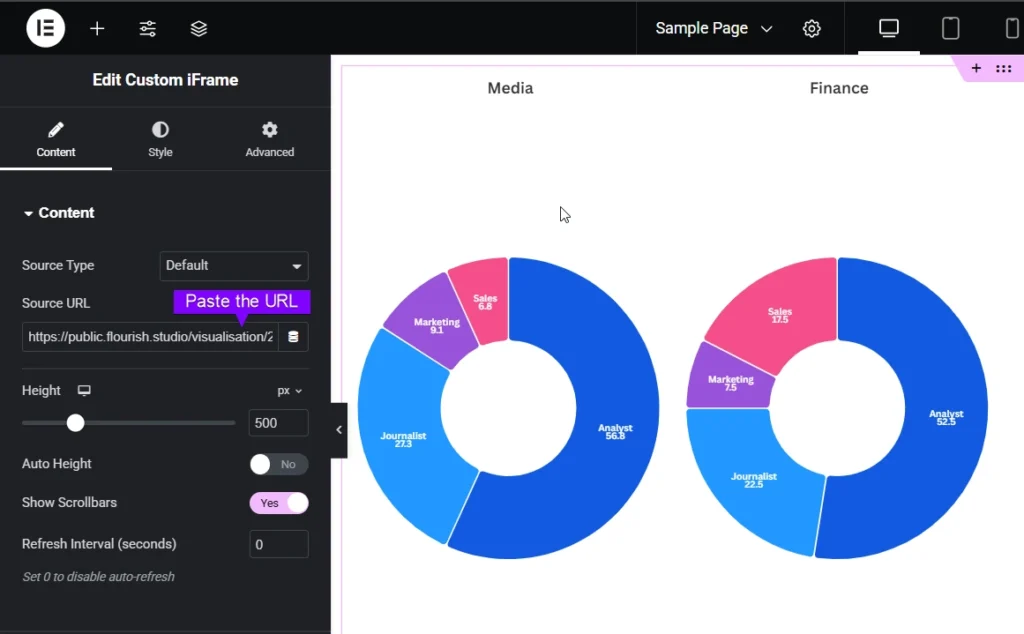The image size is (1024, 634).
Task: Click the Auto Height label
Action: 57,464
